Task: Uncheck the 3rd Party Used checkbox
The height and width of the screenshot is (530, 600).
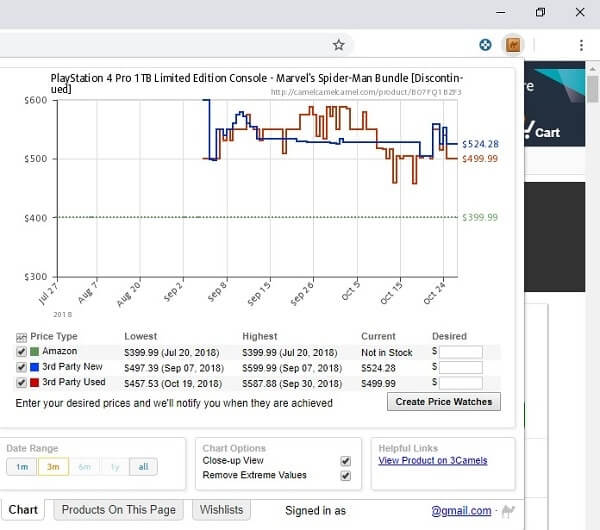Action: click(x=21, y=383)
